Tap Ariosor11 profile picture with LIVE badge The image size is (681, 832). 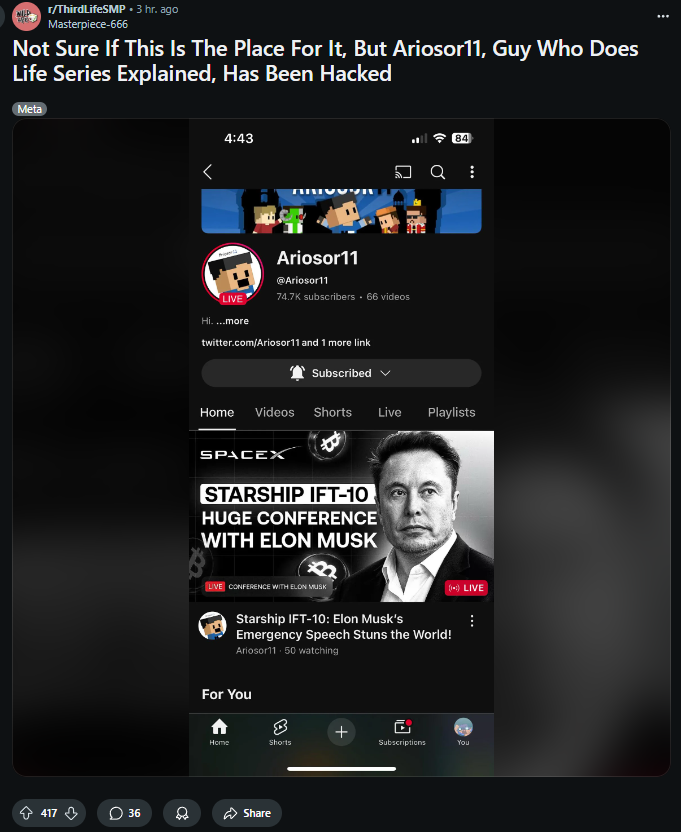[x=232, y=274]
